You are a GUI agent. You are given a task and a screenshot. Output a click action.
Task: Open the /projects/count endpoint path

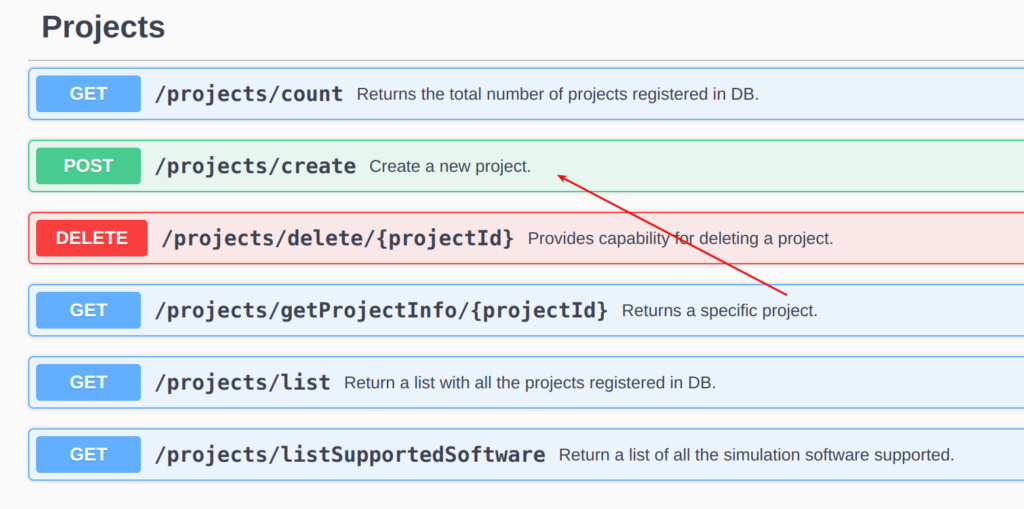[x=249, y=94]
